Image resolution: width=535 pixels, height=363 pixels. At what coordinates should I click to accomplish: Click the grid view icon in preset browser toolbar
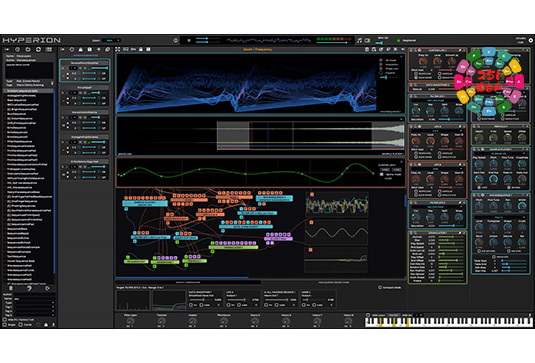tap(49, 50)
